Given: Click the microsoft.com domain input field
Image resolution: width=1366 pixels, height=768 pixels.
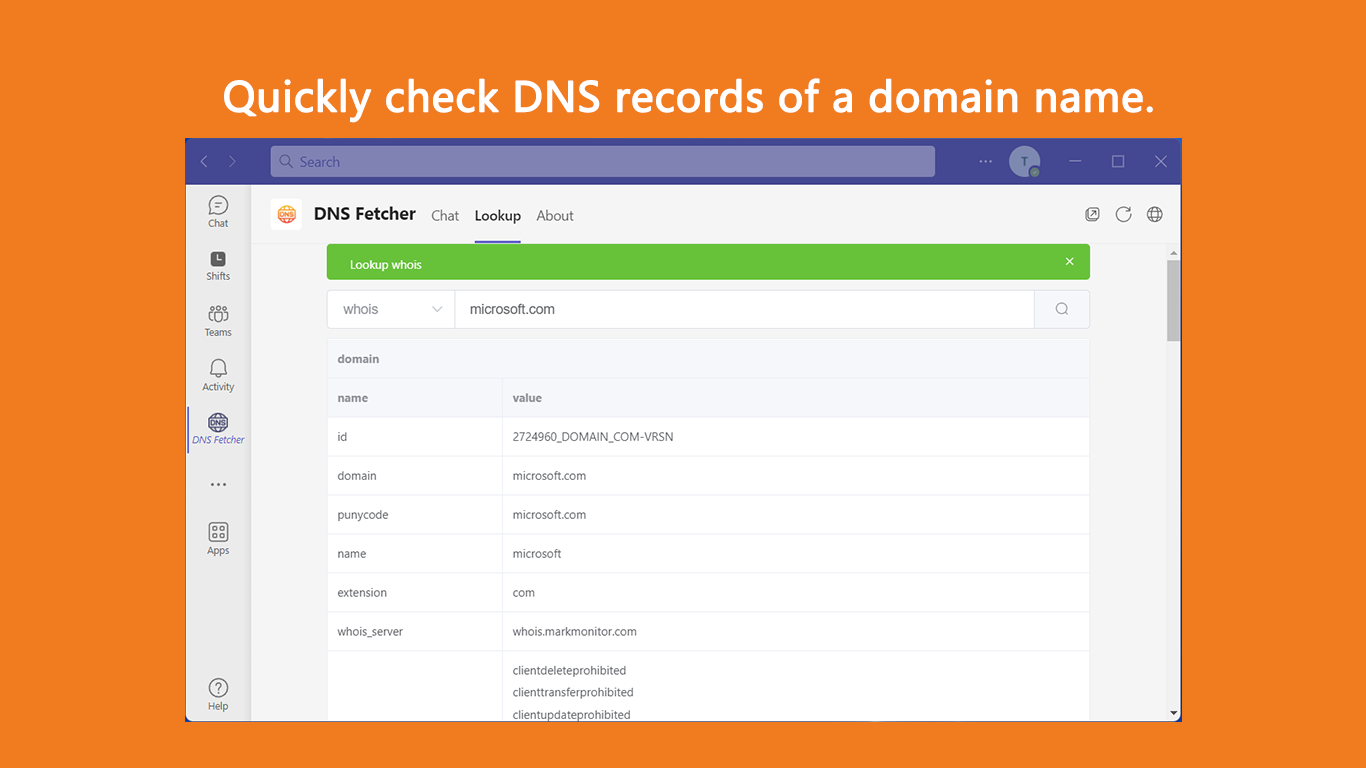Looking at the screenshot, I should 744,309.
